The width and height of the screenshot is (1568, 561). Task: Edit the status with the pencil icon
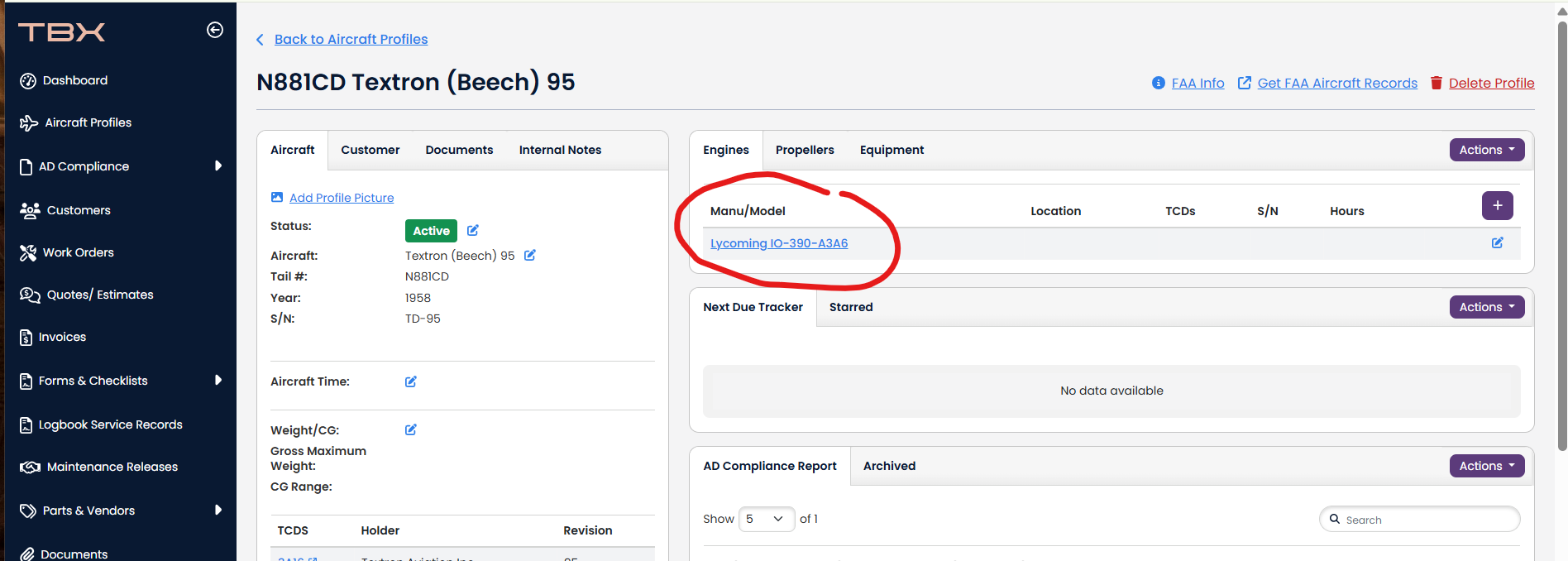pos(473,230)
